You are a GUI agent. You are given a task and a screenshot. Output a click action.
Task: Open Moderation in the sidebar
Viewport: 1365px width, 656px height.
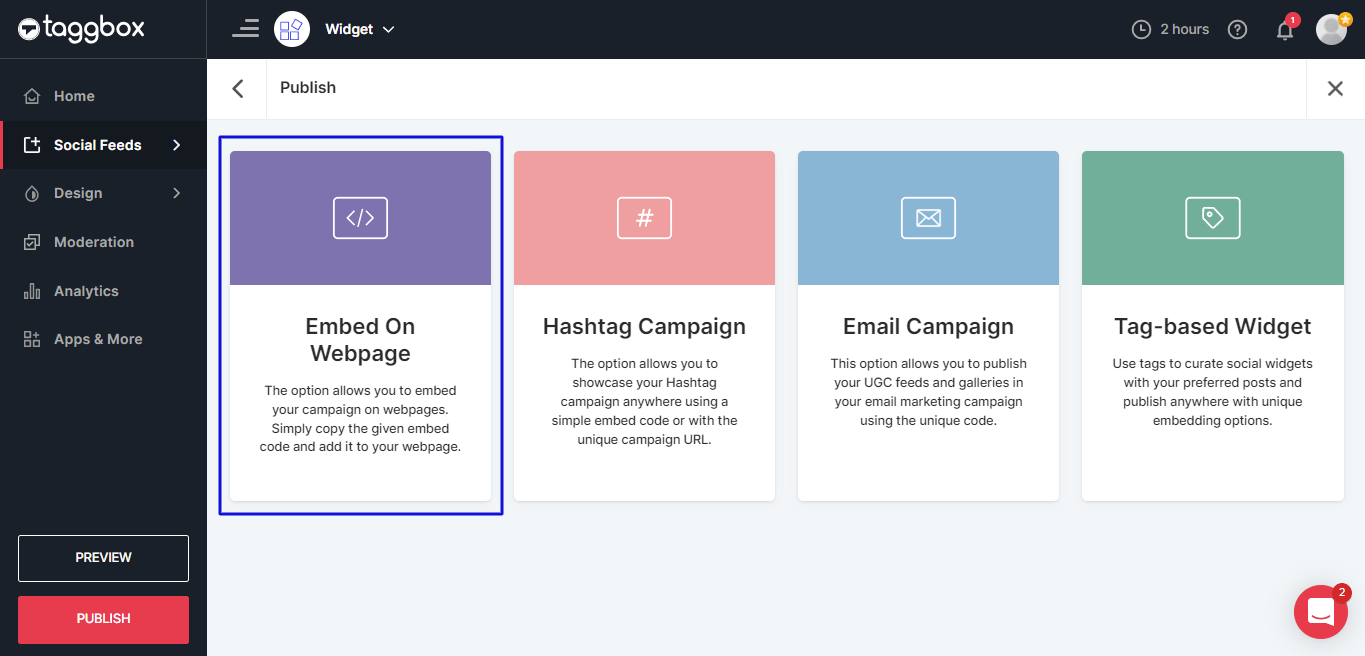tap(93, 242)
